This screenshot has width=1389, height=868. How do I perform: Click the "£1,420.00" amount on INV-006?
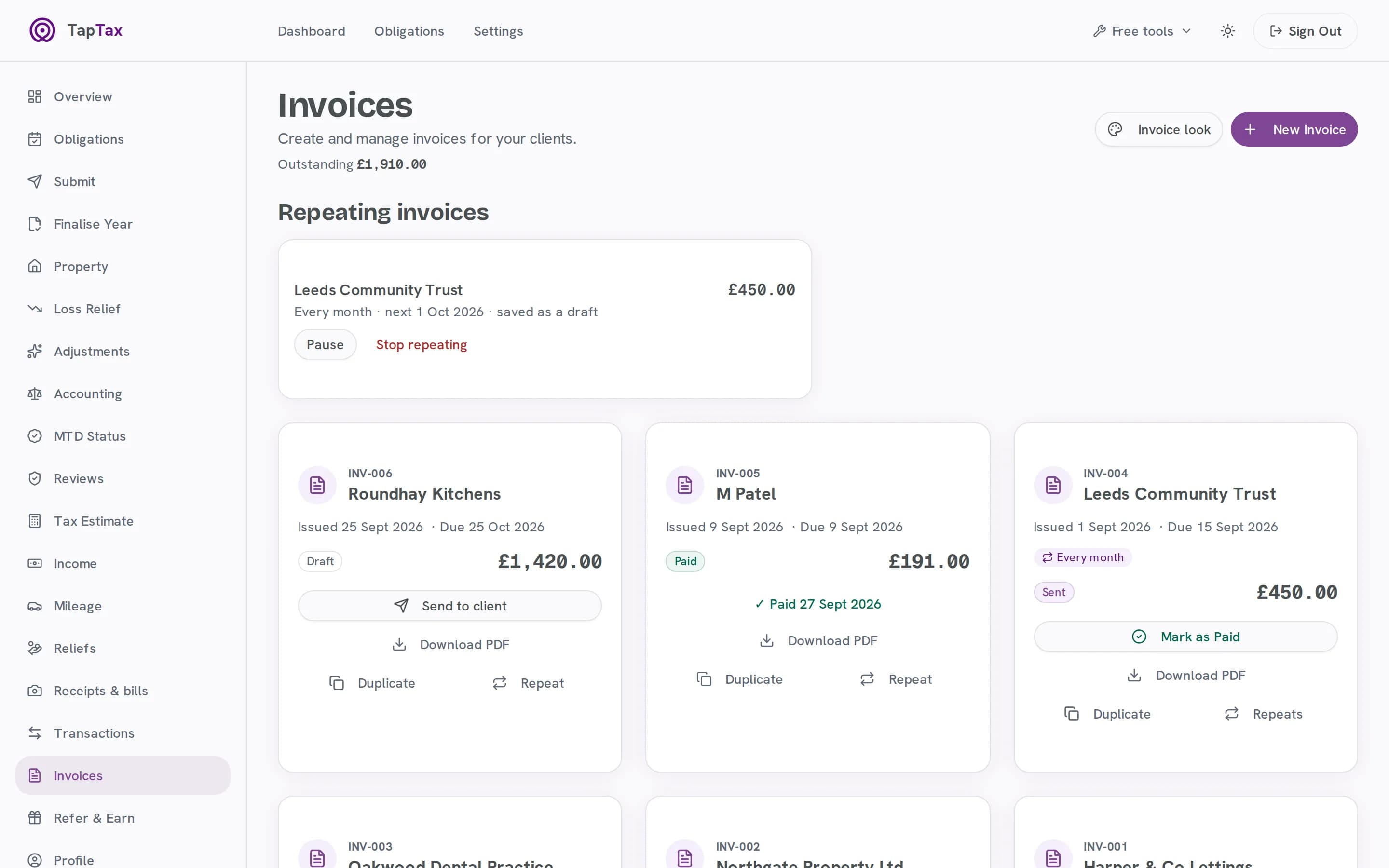point(549,561)
